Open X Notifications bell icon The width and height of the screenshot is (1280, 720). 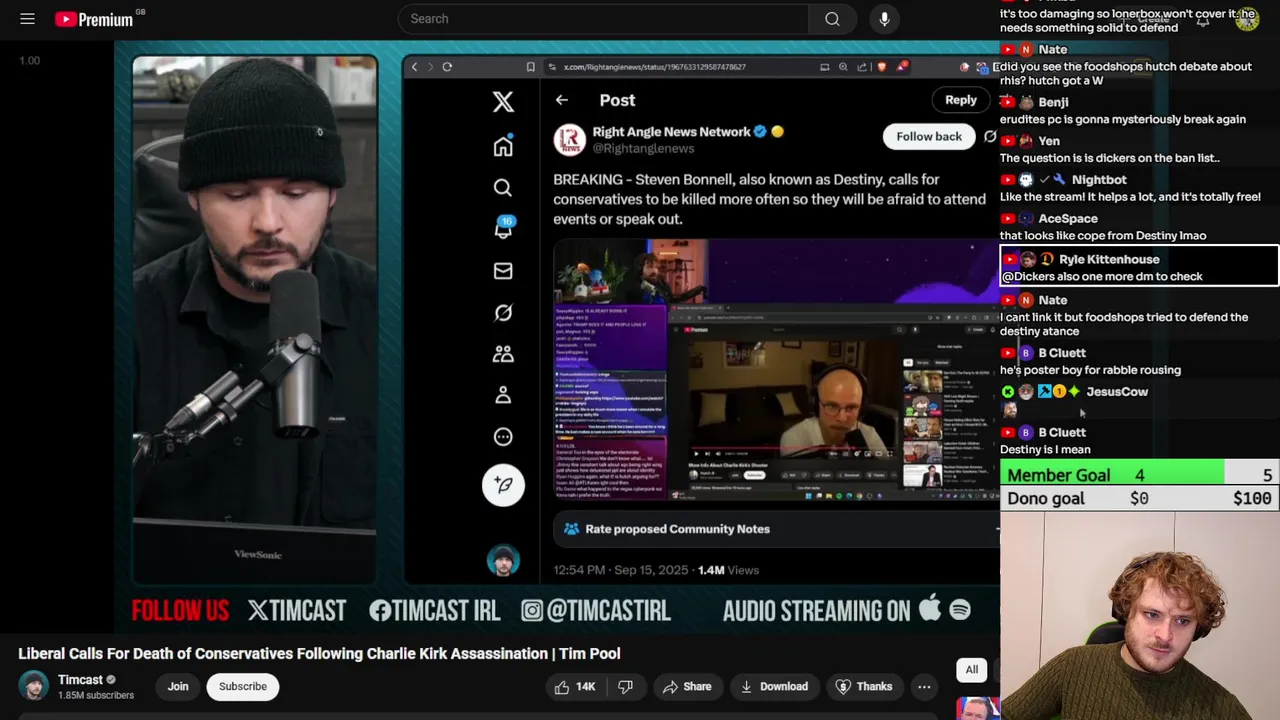[503, 229]
